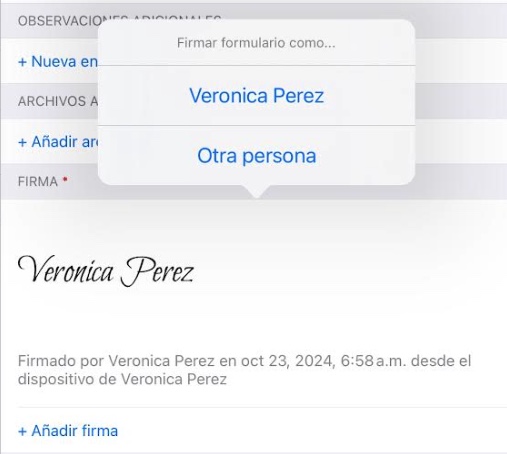The height and width of the screenshot is (454, 507).
Task: Click the oct 23, 2024 signing date text
Action: [288, 361]
